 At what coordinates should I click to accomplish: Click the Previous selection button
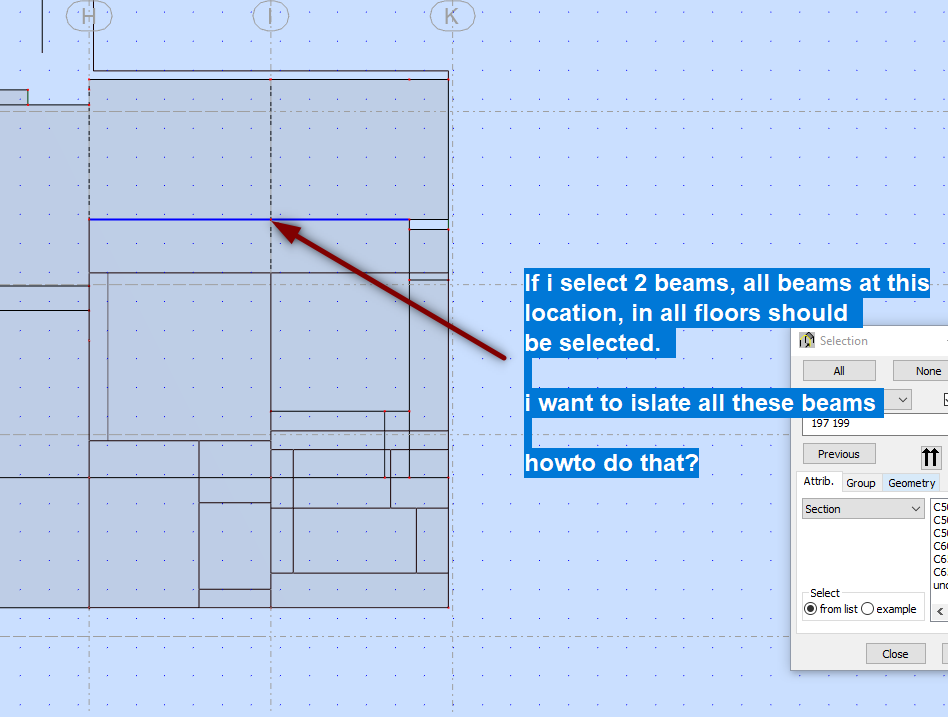pos(838,453)
